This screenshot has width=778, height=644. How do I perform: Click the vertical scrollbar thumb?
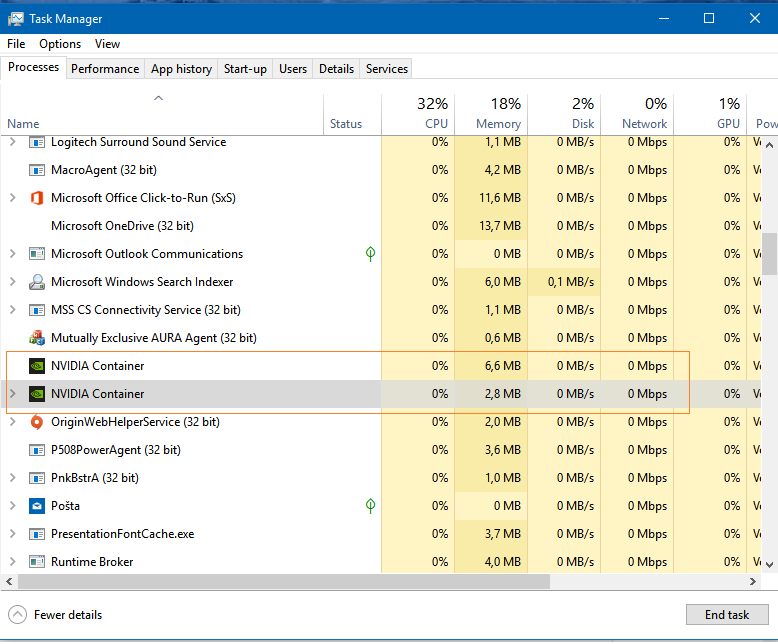coord(769,254)
